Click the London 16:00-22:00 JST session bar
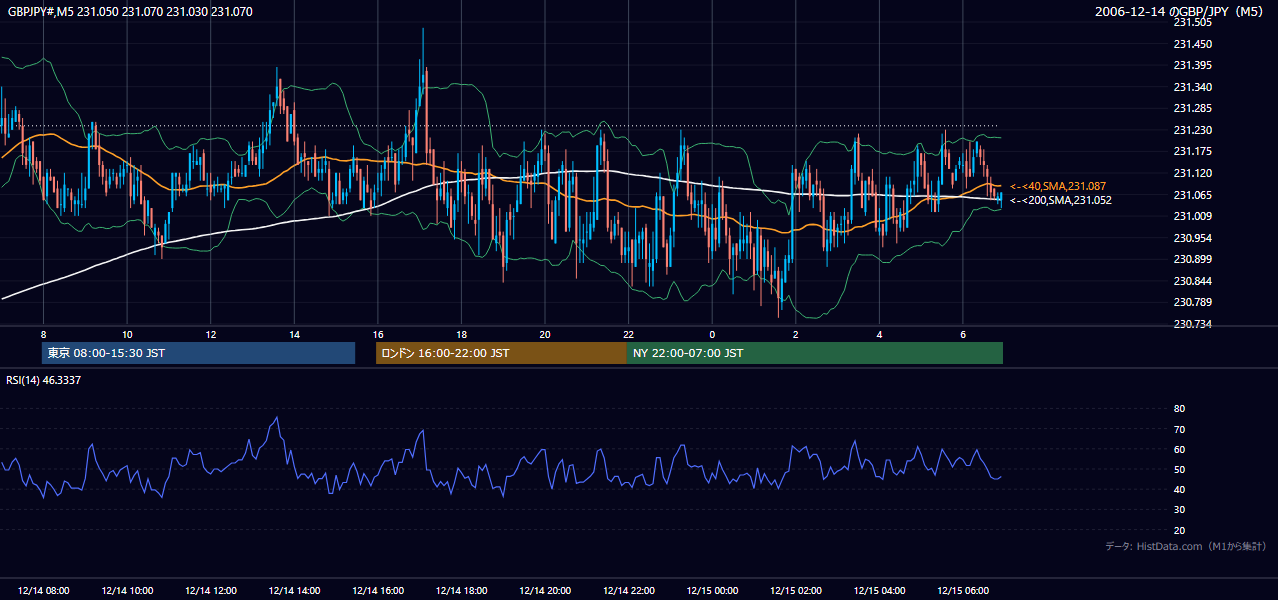Screen dimensions: 1278x600 [501, 353]
